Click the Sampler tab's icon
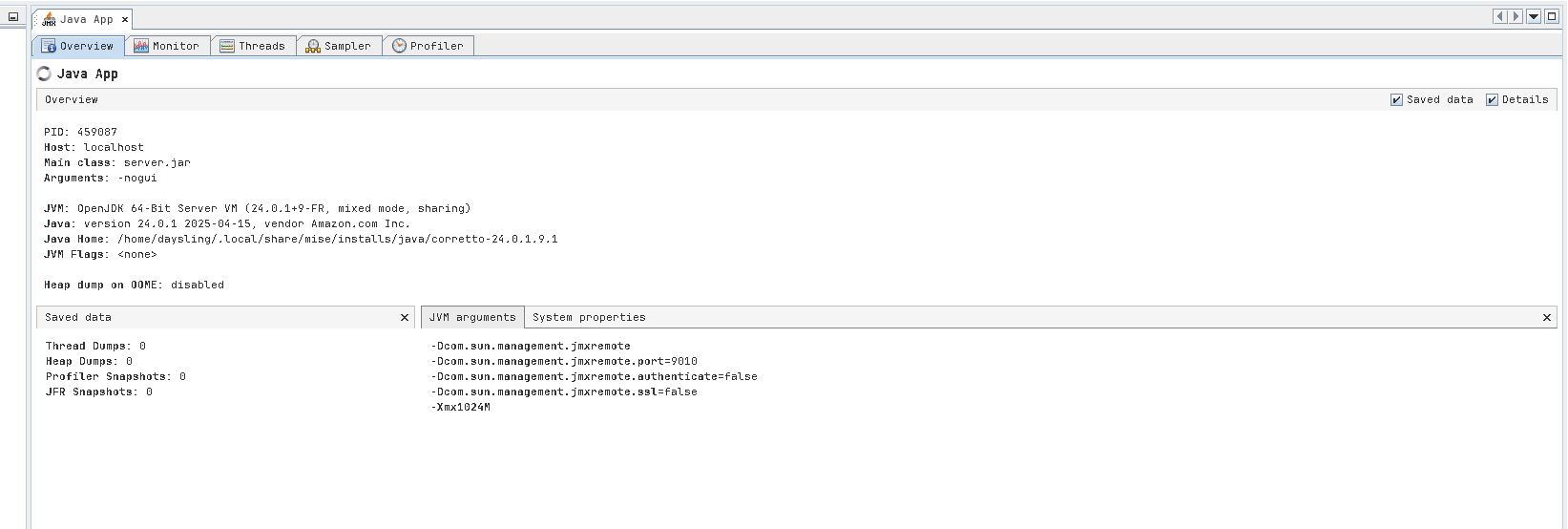This screenshot has height=529, width=1568. click(x=313, y=46)
